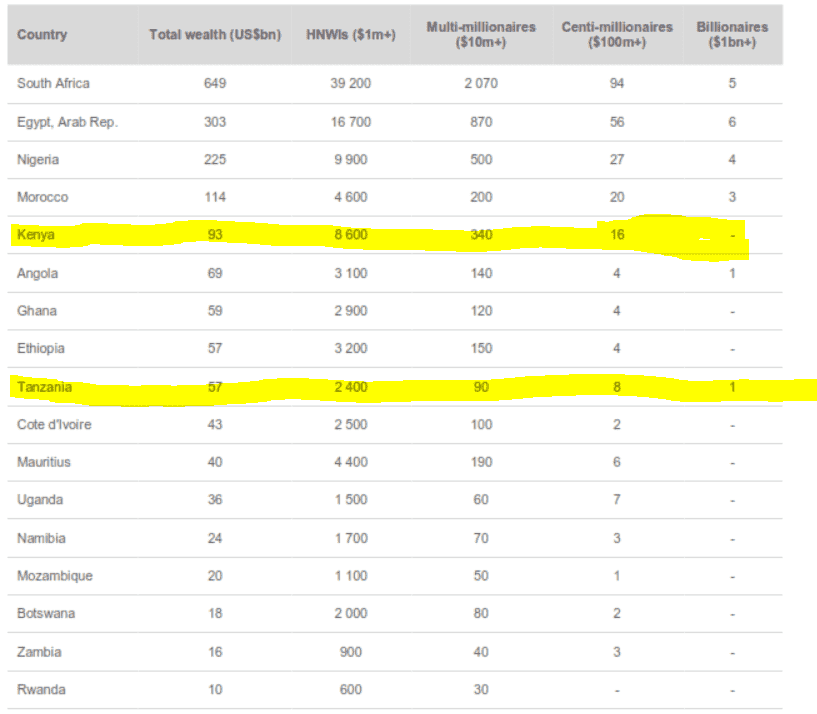
Task: Click South Africa's total wealth value "649"
Action: click(x=215, y=83)
